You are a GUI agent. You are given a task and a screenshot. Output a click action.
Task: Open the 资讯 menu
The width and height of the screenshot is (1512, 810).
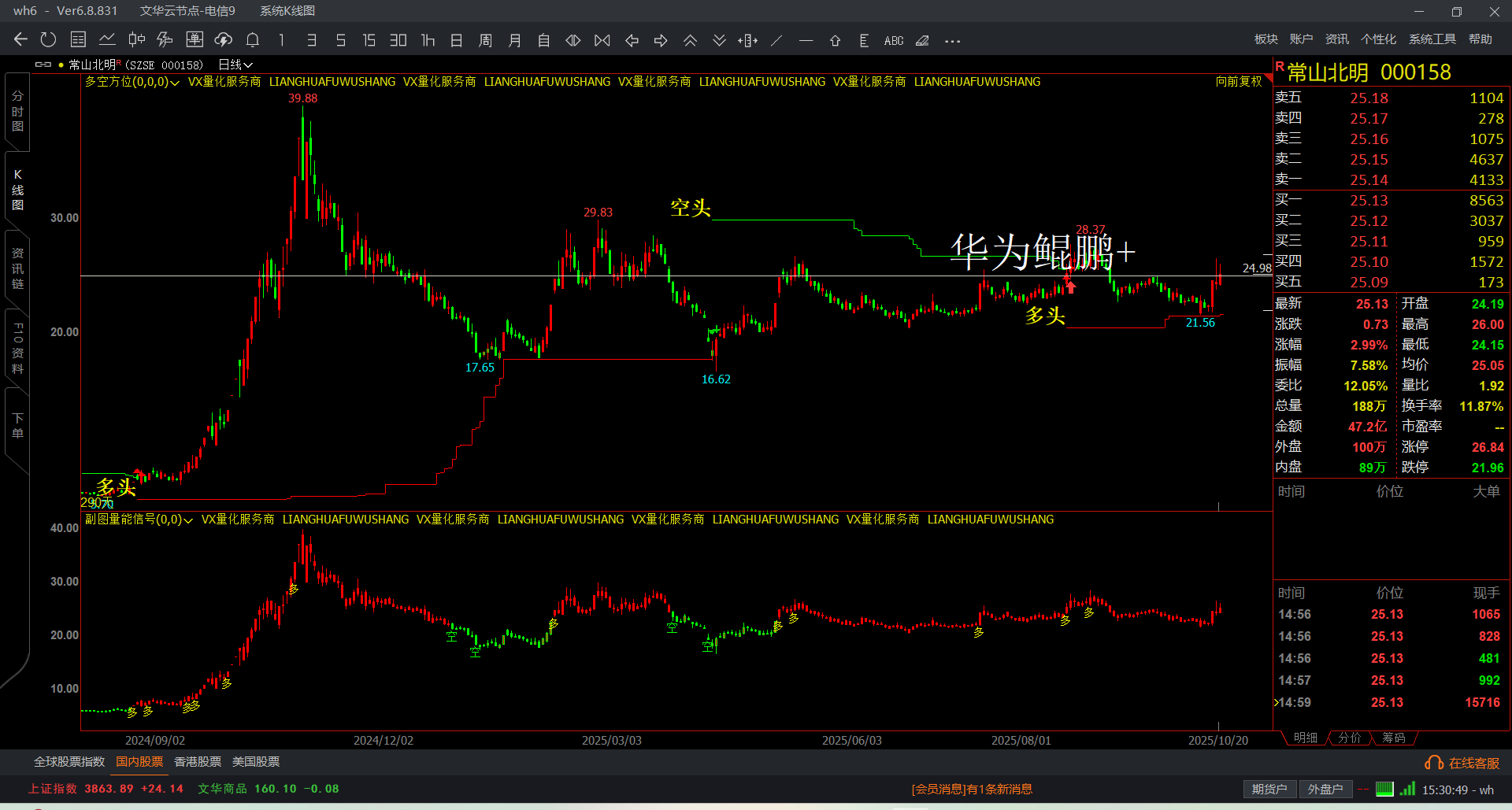pyautogui.click(x=1337, y=39)
